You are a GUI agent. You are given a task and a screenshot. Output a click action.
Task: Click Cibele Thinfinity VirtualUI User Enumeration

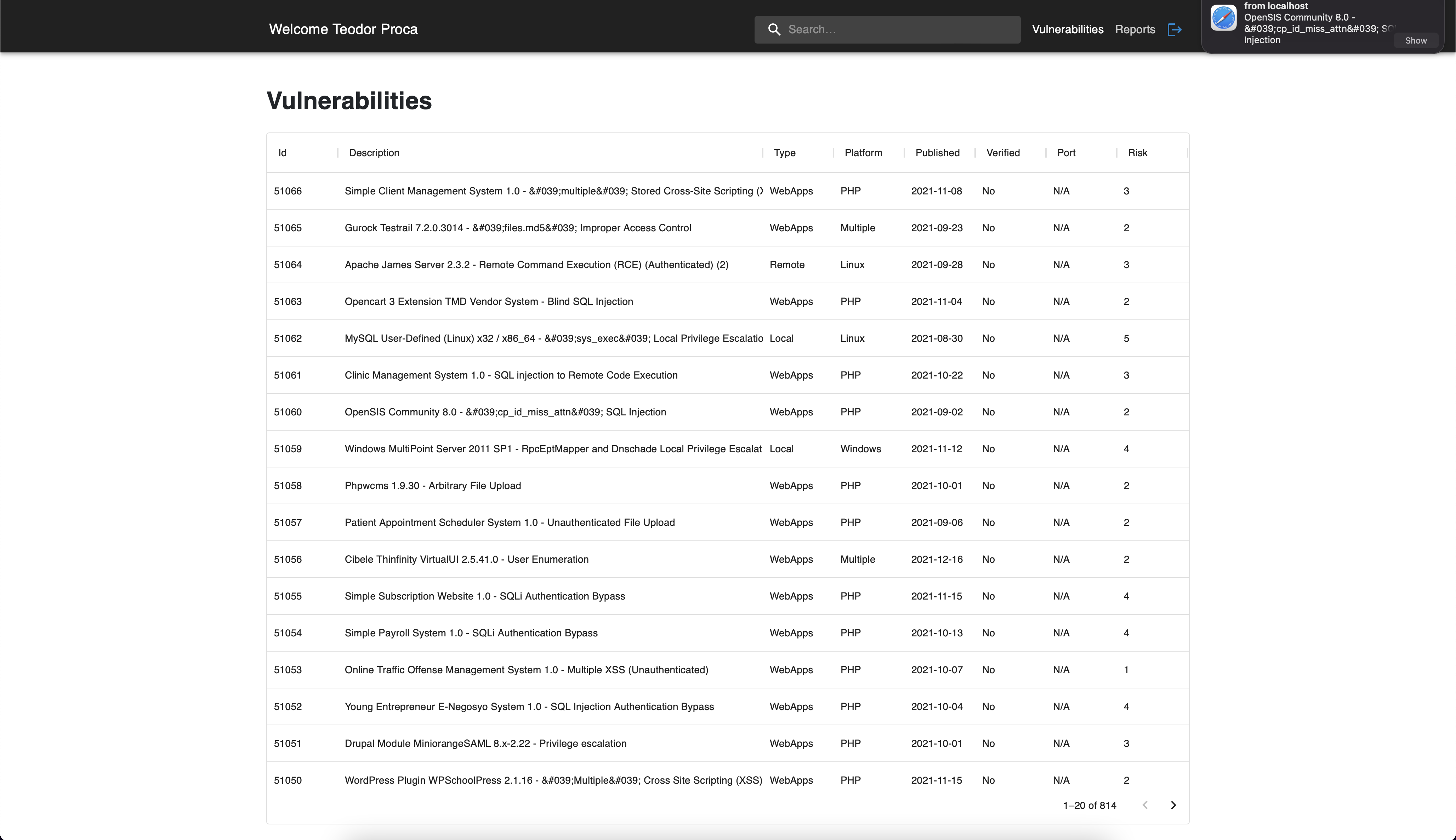click(x=467, y=560)
